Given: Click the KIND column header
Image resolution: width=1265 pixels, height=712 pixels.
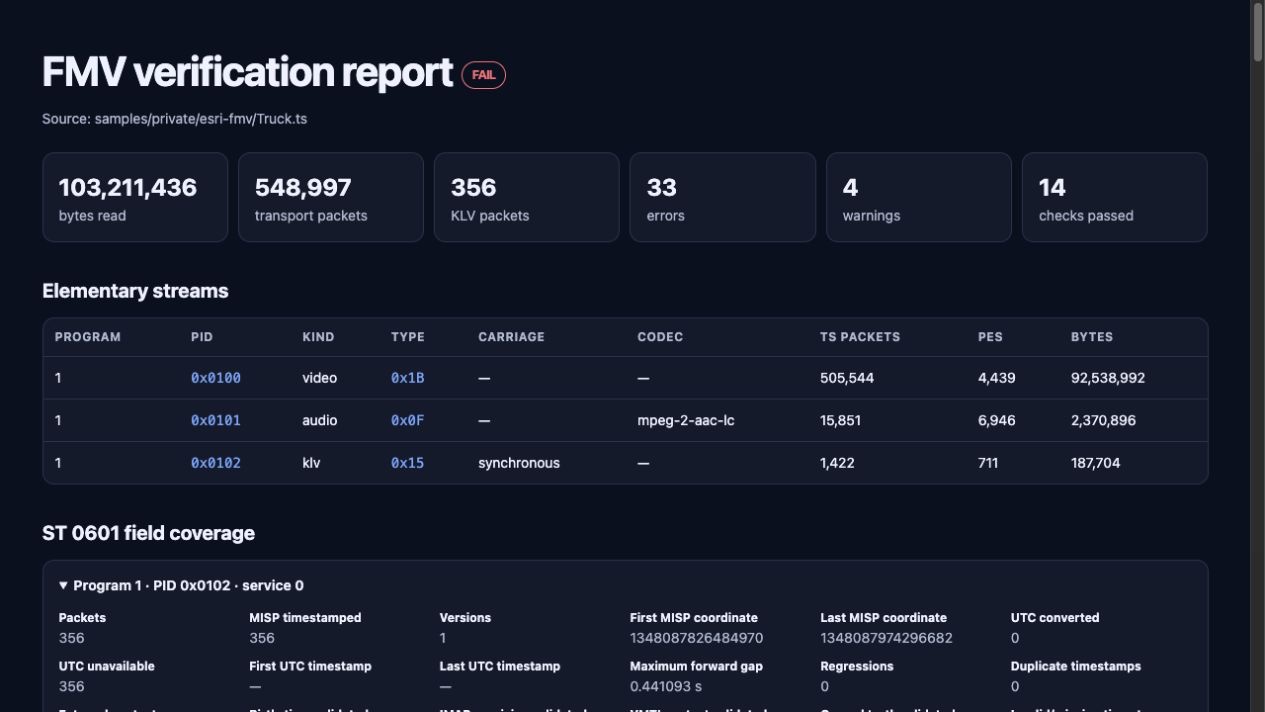Looking at the screenshot, I should (x=318, y=337).
